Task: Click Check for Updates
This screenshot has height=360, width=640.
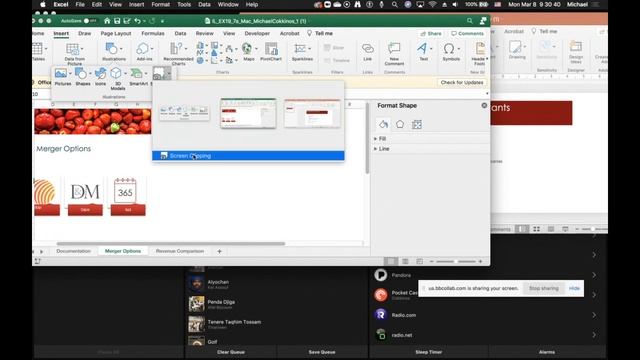Action: 462,82
